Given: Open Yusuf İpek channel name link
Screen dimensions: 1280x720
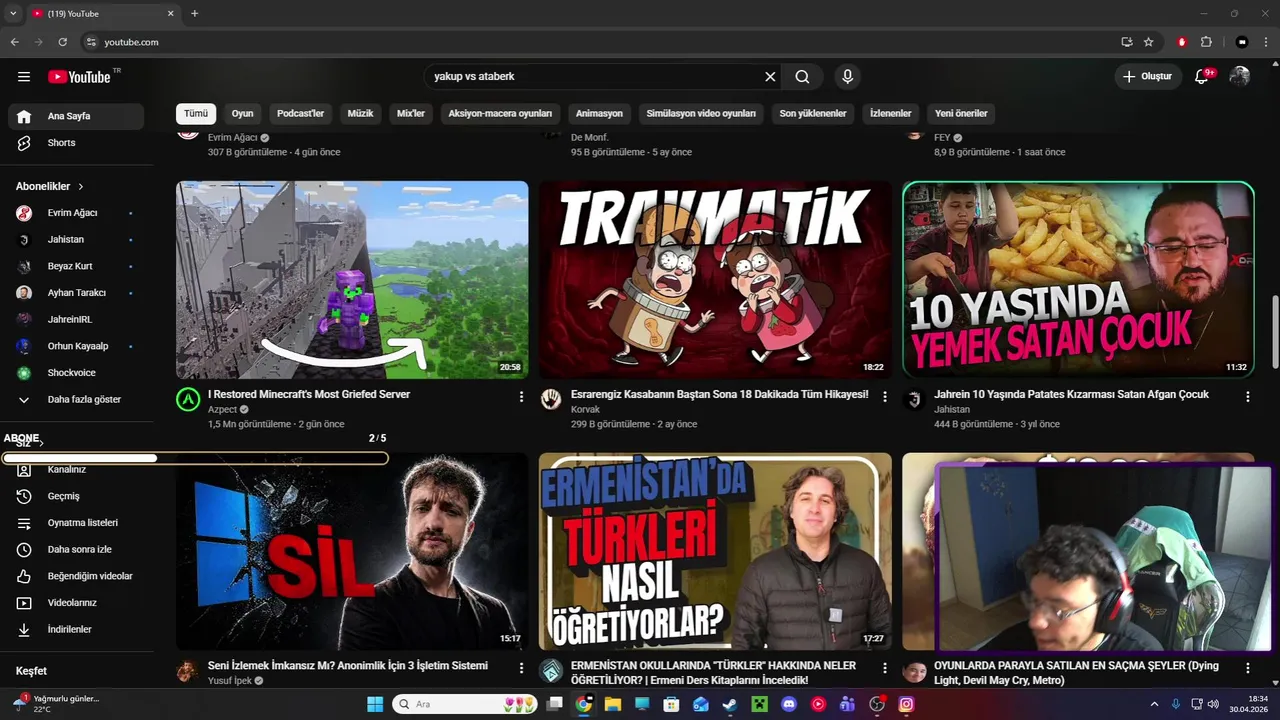Looking at the screenshot, I should (230, 681).
